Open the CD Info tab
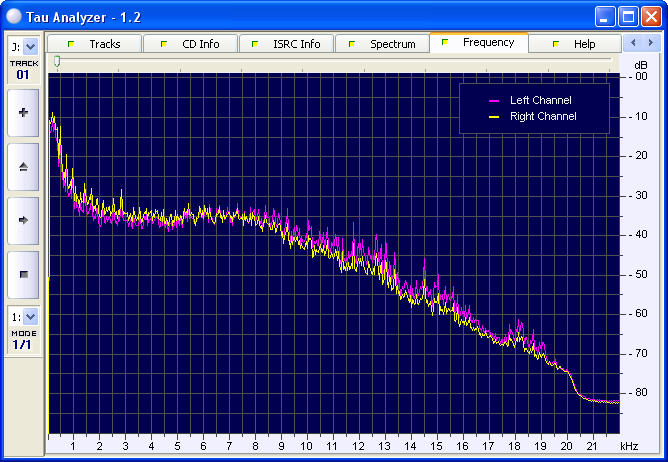 coord(190,44)
